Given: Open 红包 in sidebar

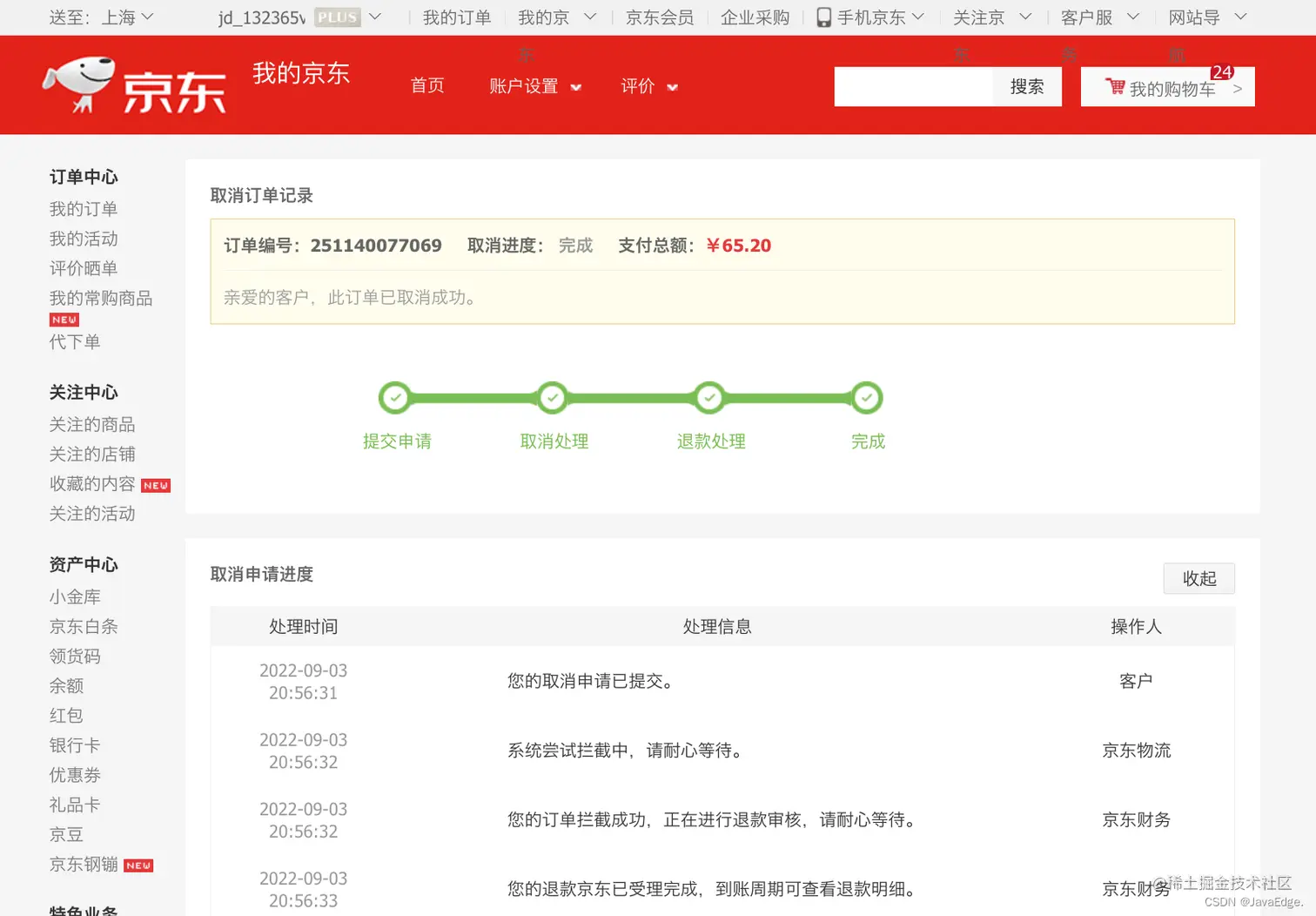Looking at the screenshot, I should pyautogui.click(x=66, y=715).
